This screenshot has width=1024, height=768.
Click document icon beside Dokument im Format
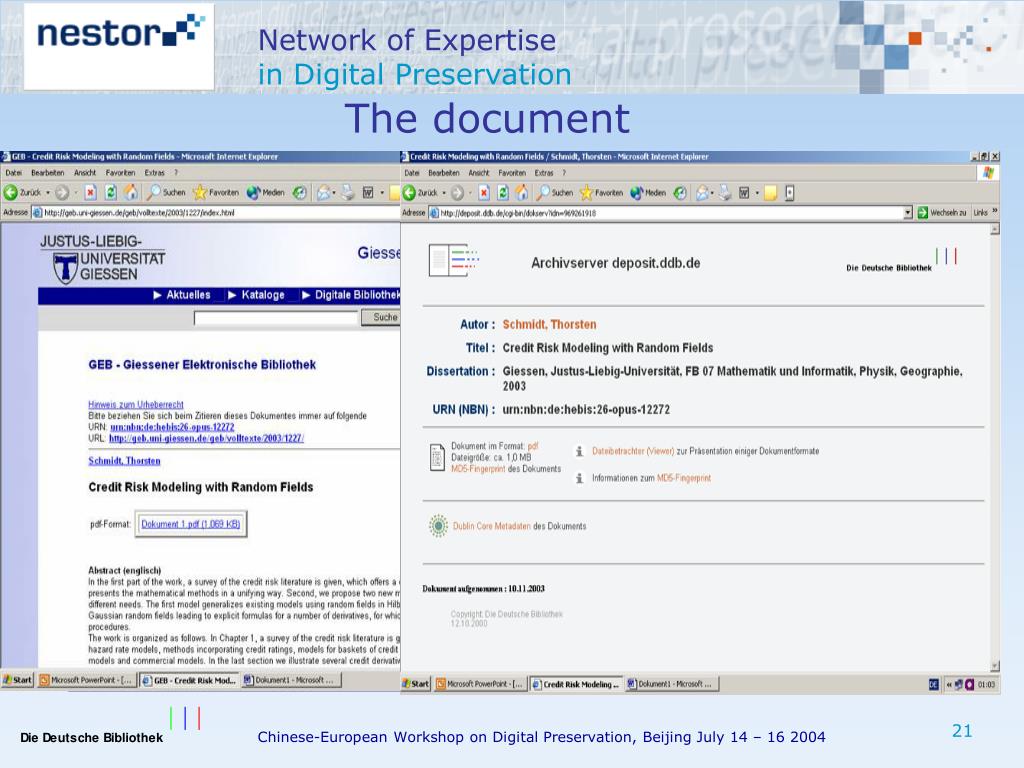coord(438,457)
